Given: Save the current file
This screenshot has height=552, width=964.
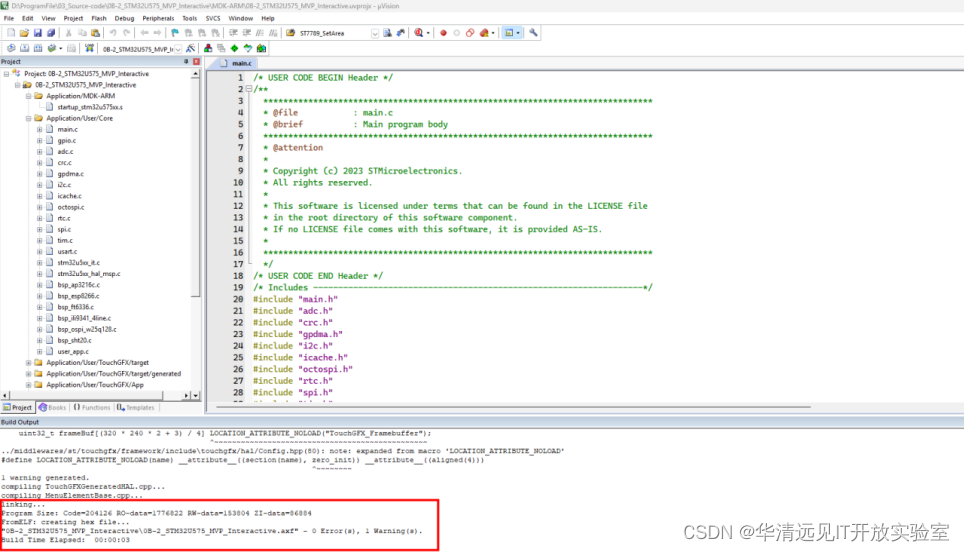Looking at the screenshot, I should (38, 33).
